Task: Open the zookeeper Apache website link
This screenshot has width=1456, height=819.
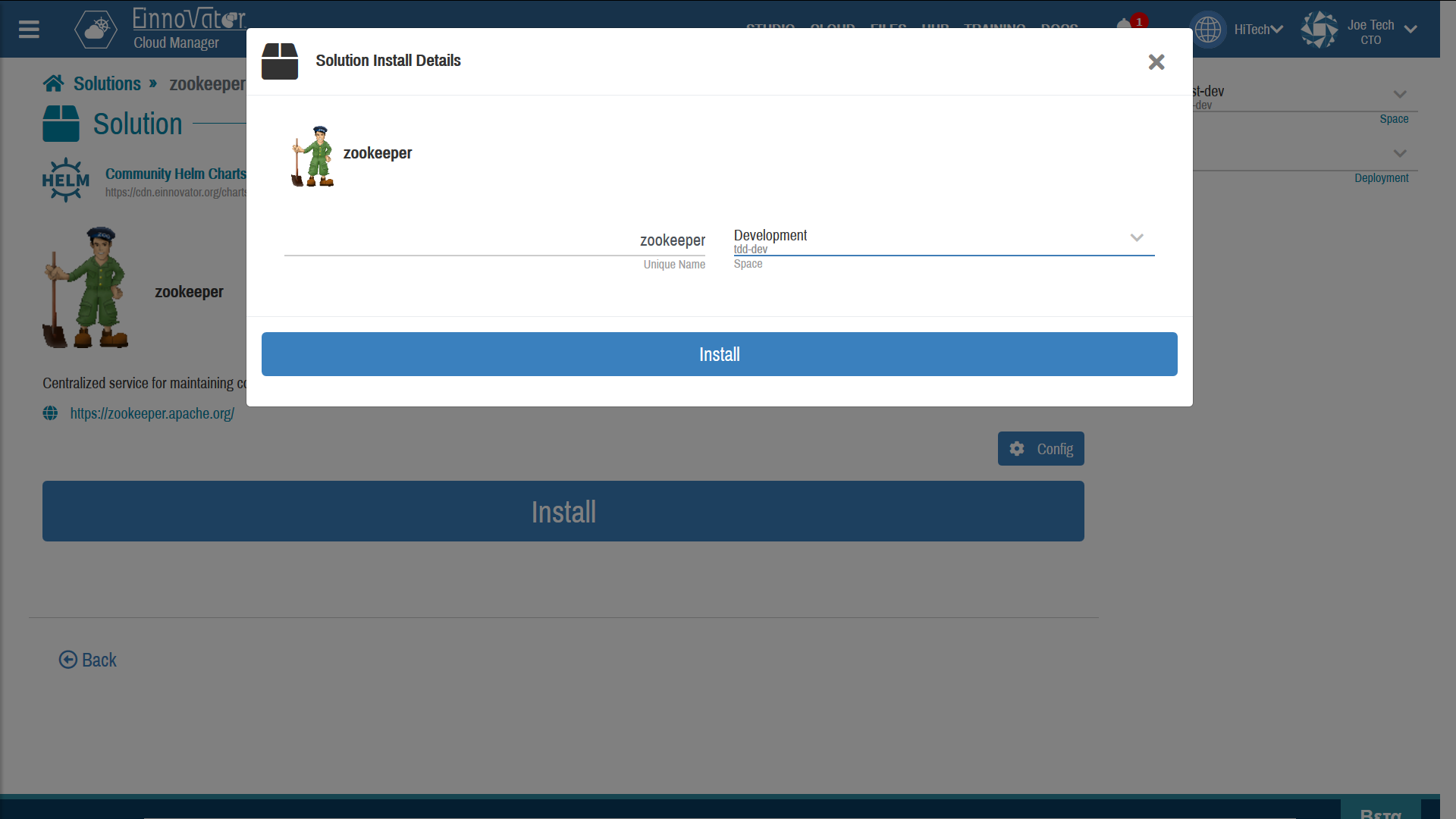Action: click(151, 413)
